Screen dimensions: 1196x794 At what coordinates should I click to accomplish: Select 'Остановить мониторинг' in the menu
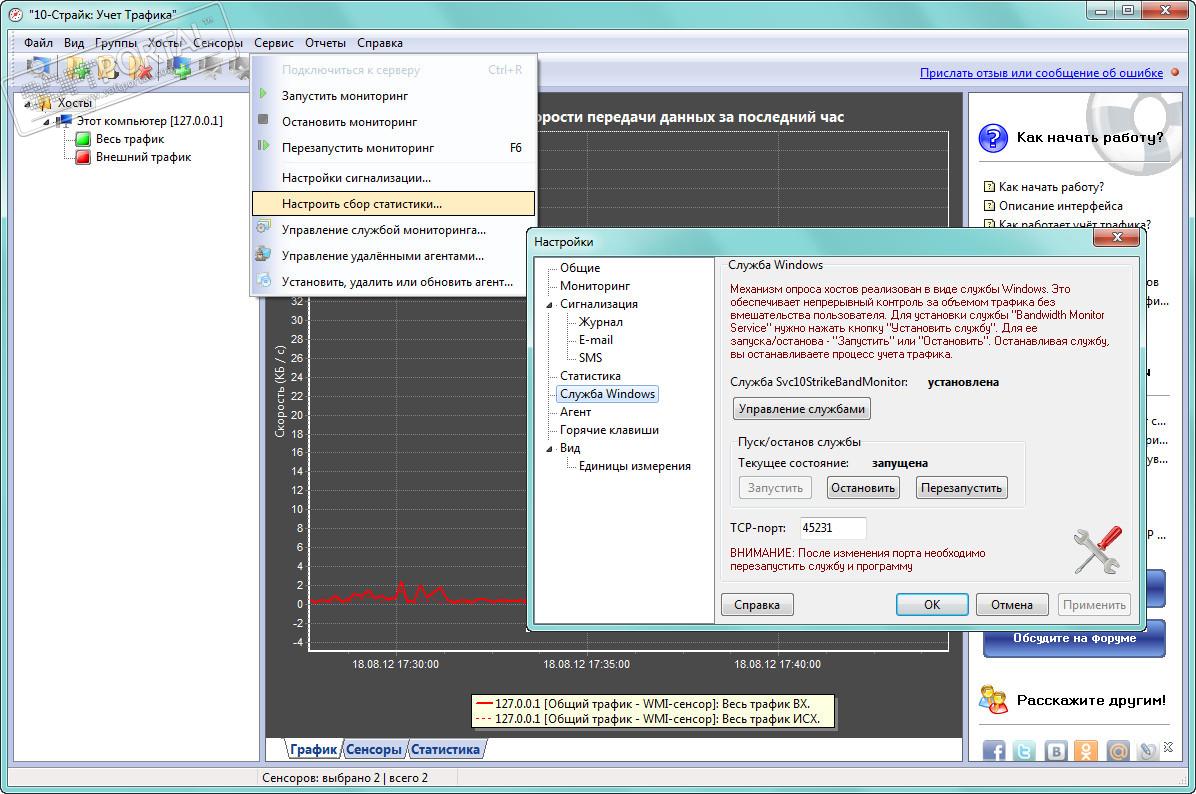coord(349,122)
